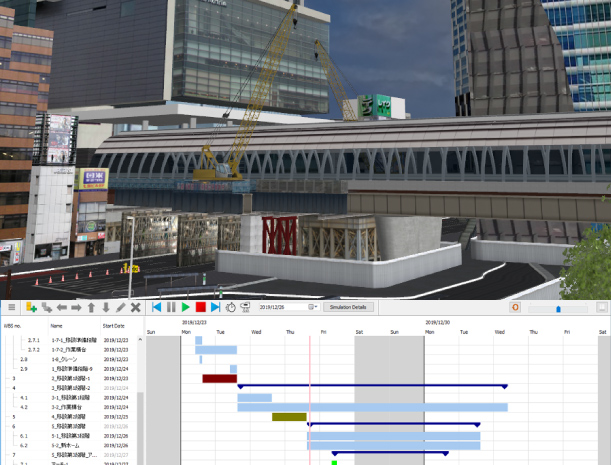611x465 pixels.
Task: Click the link tasks icon
Action: click(47, 307)
